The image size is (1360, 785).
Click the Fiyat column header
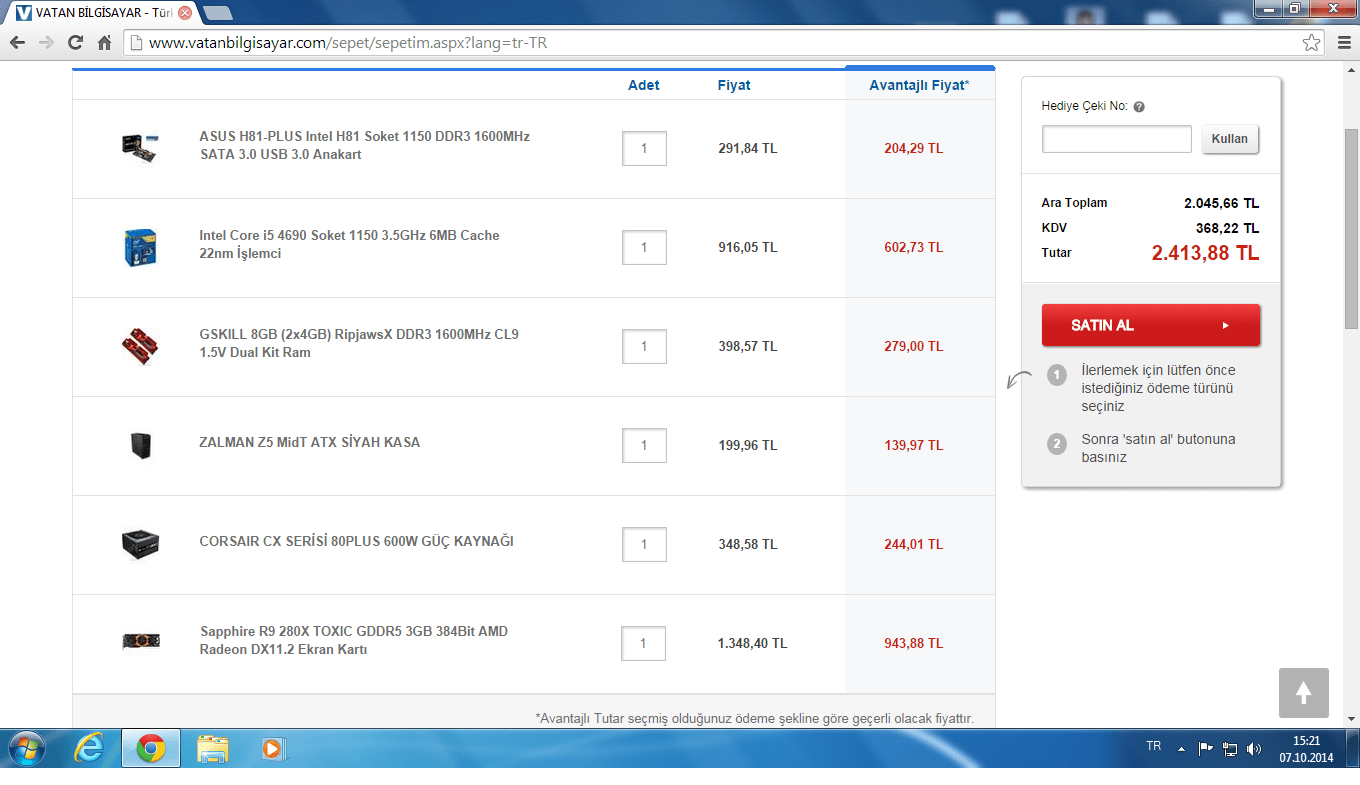[734, 85]
